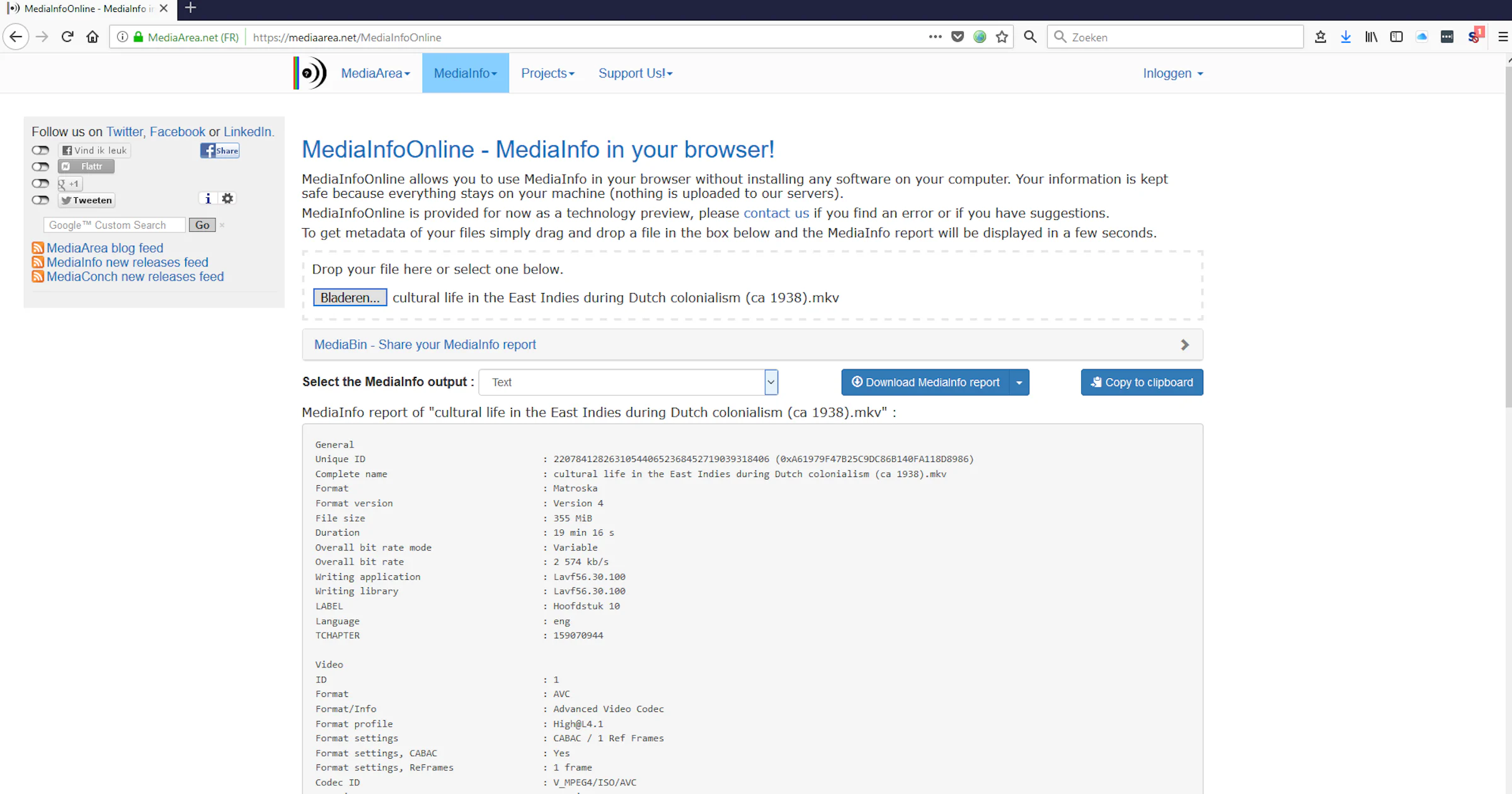Screen dimensions: 1512x794
Task: Click the privacy info 'i' icon
Action: [x=207, y=198]
